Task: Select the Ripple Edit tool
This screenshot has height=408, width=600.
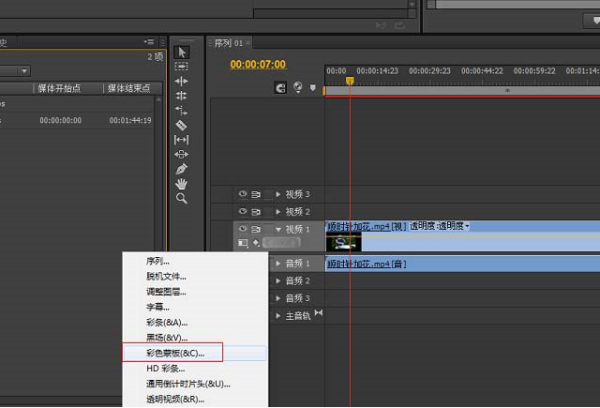Action: click(x=181, y=81)
